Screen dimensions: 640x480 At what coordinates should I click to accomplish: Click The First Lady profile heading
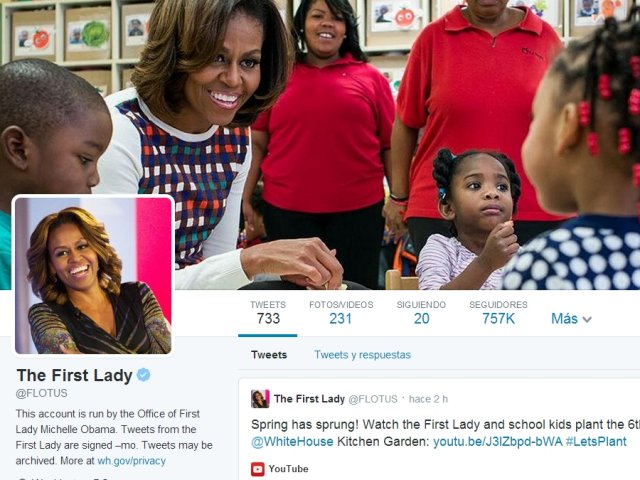point(74,375)
